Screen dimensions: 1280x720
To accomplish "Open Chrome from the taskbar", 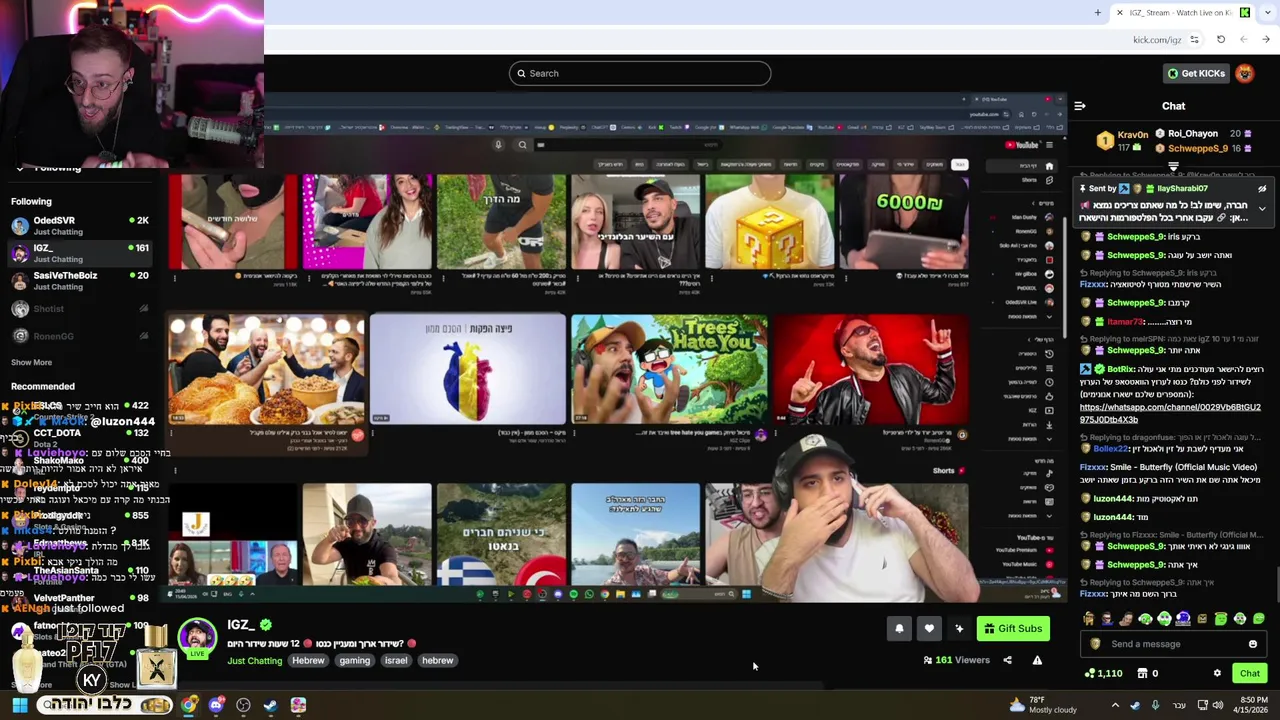I will coord(189,705).
